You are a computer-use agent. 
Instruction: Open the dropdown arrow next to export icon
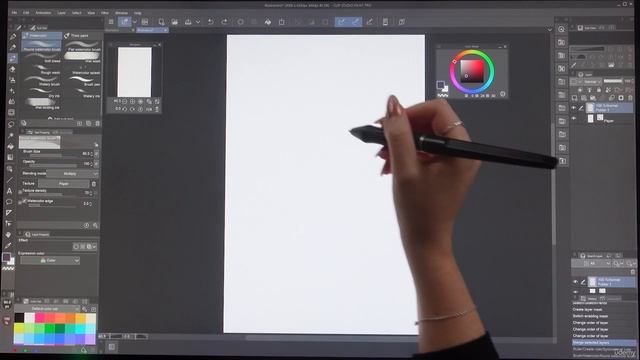pyautogui.click(x=198, y=22)
